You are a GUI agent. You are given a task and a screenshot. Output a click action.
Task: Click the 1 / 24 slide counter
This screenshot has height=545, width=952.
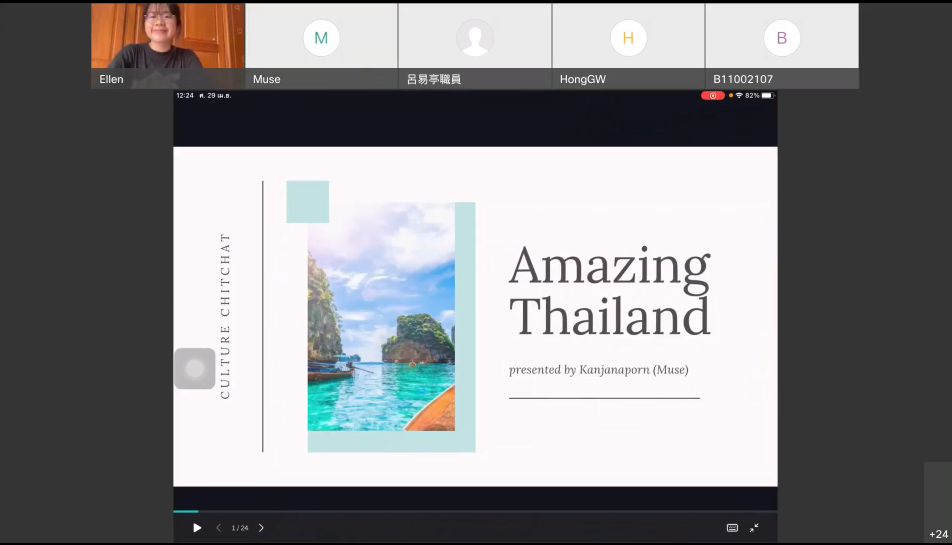coord(240,528)
